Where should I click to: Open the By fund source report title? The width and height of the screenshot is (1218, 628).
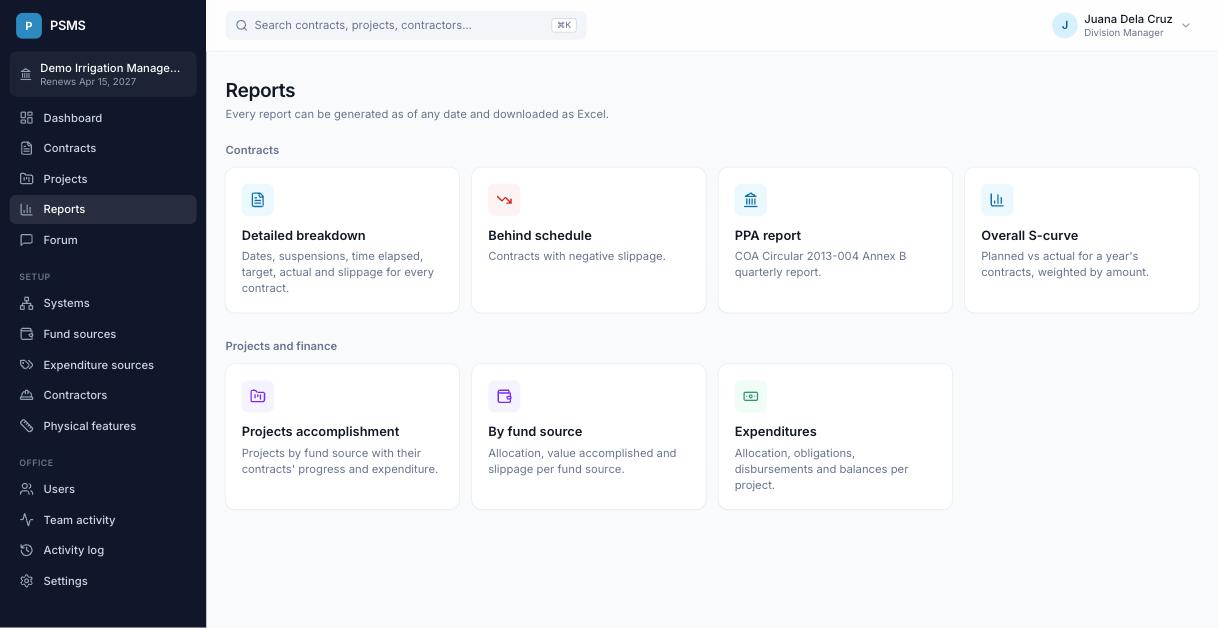click(x=535, y=432)
